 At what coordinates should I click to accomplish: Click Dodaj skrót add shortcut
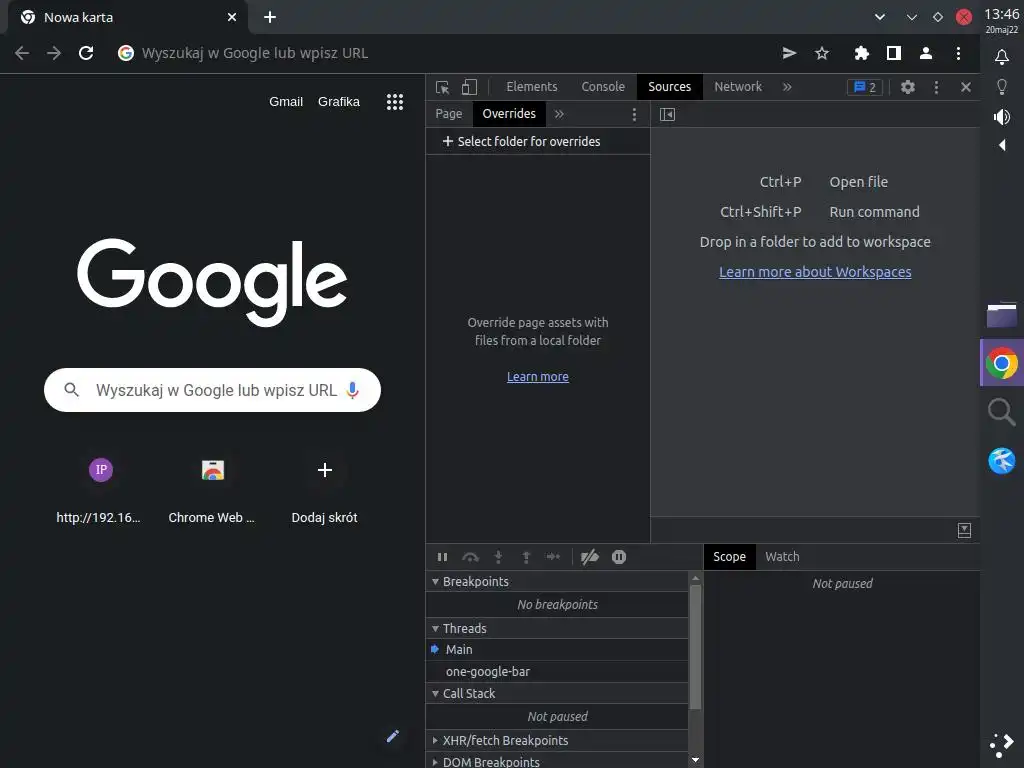[325, 489]
